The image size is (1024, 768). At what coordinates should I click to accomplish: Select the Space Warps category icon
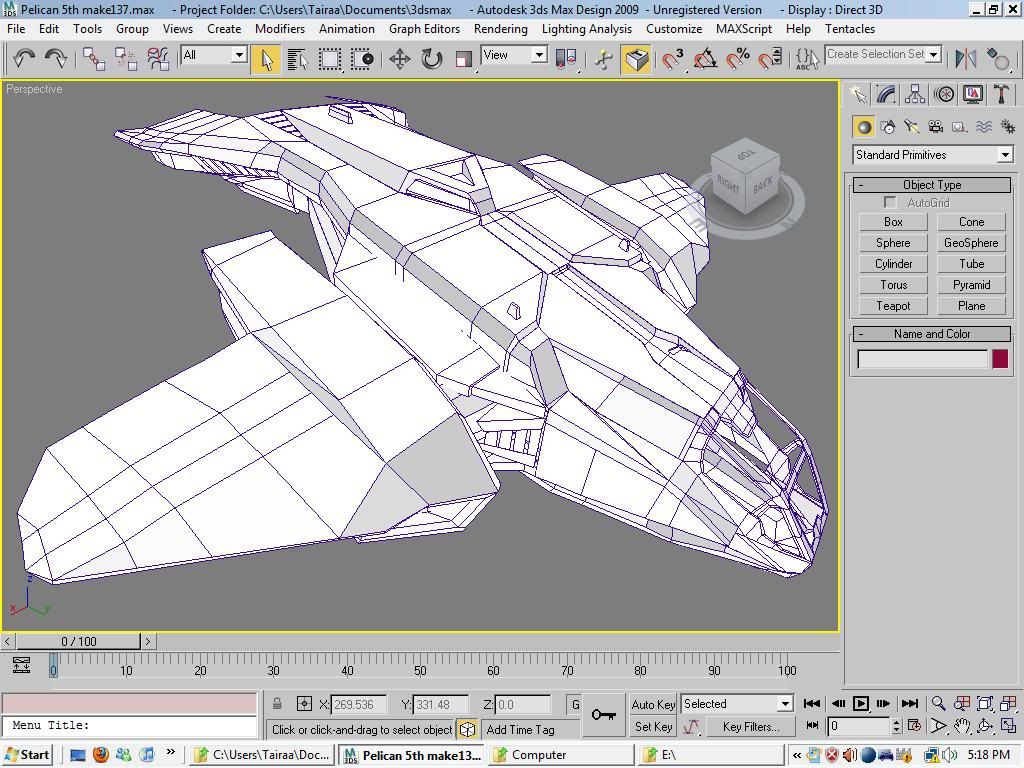[984, 127]
